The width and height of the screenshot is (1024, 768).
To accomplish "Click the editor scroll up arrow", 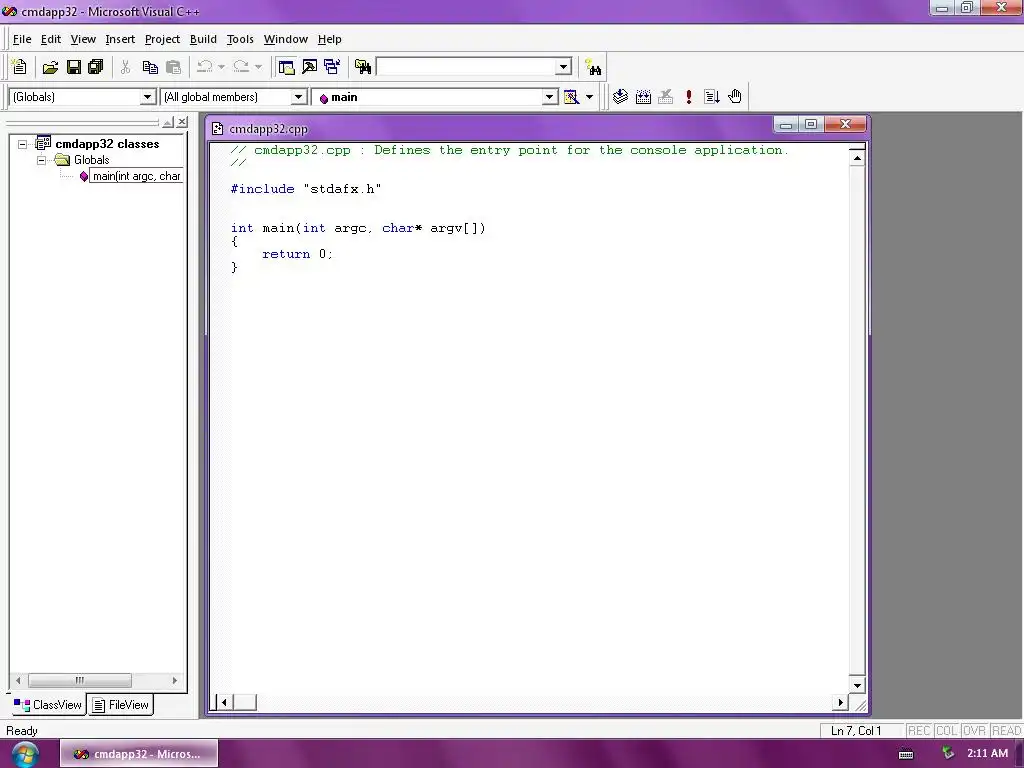I will pyautogui.click(x=857, y=158).
